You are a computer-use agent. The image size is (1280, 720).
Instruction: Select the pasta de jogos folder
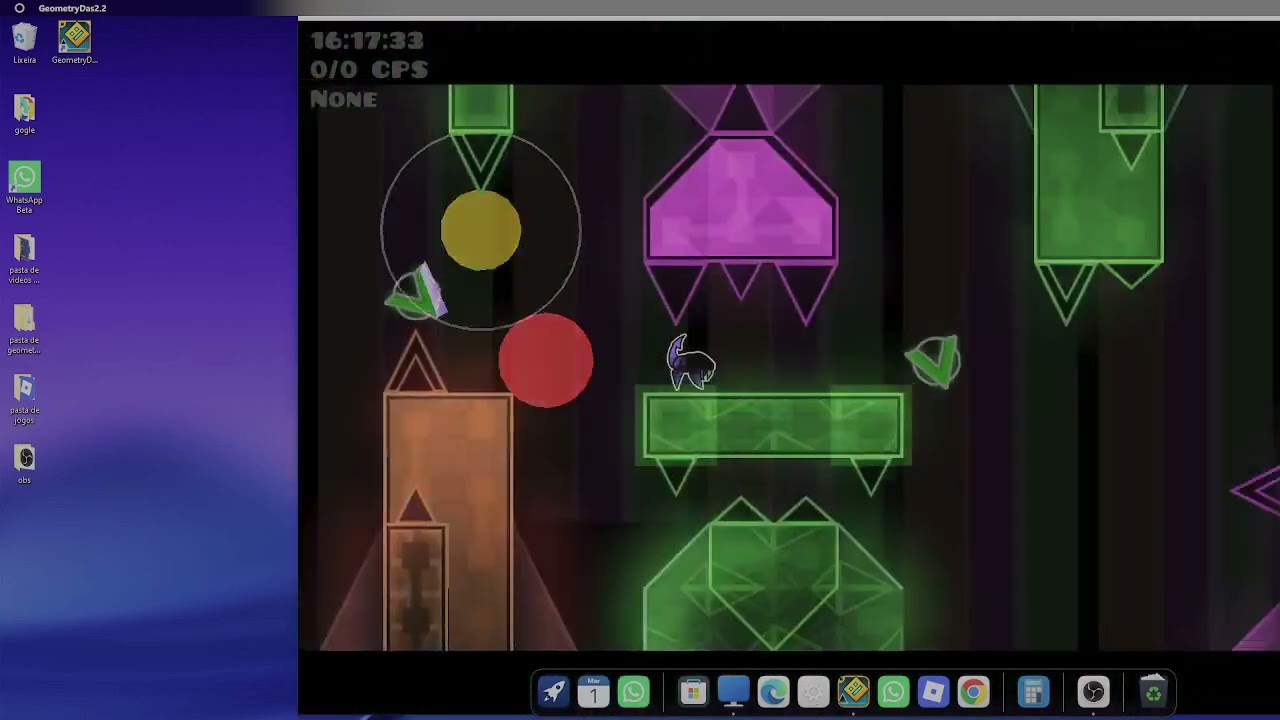25,398
